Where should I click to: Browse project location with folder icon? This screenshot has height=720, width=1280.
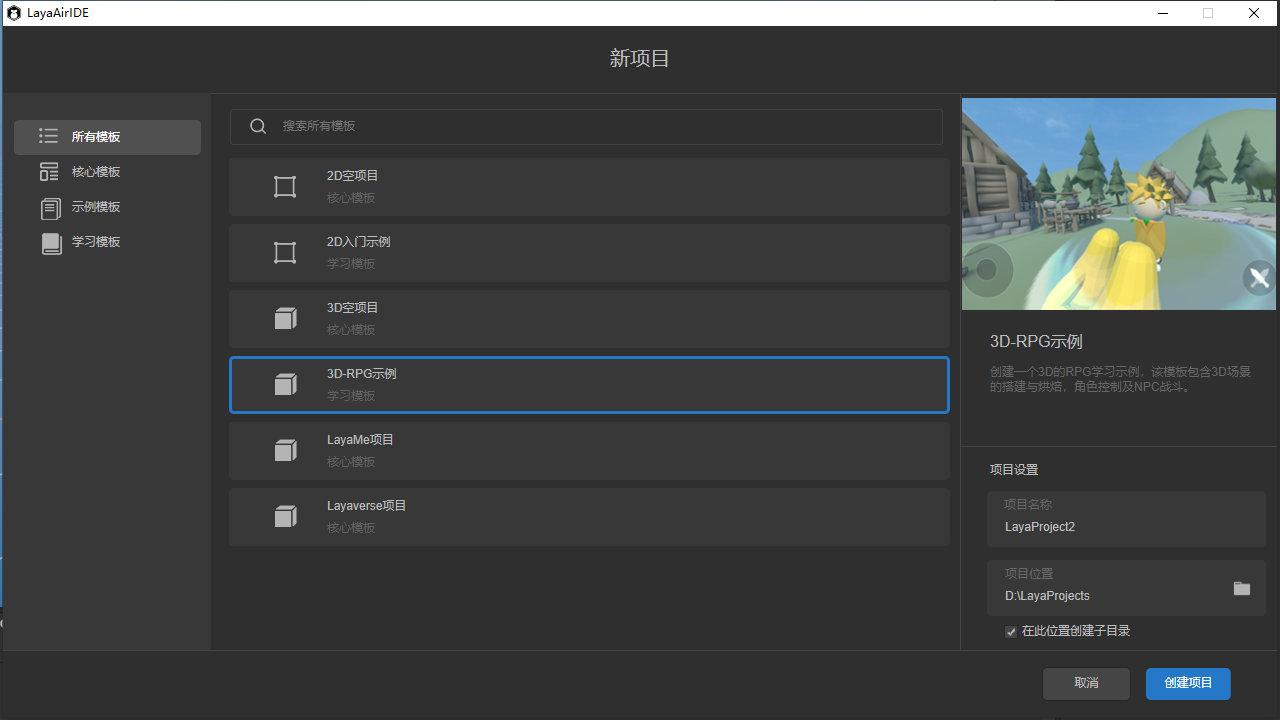click(1241, 588)
